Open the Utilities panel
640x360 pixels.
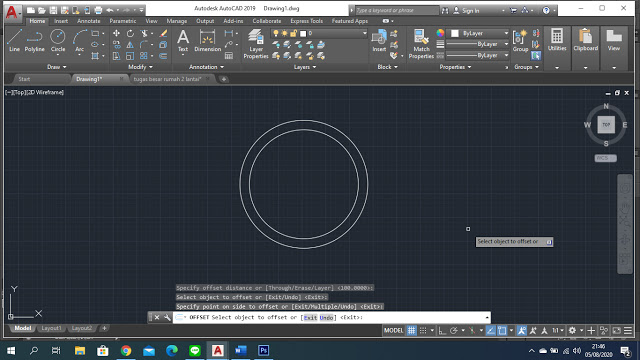pos(557,40)
